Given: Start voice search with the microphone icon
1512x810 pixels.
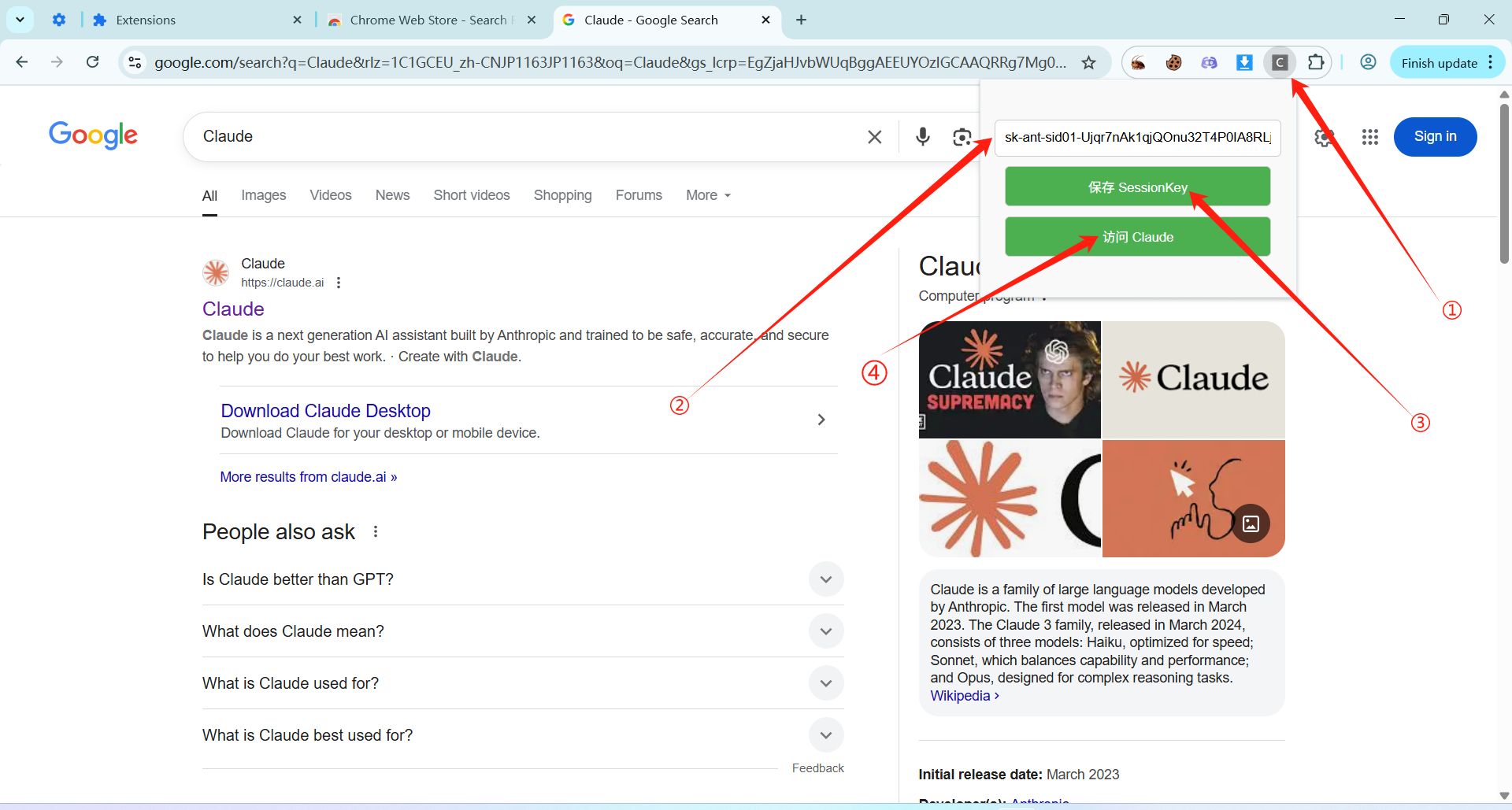Looking at the screenshot, I should (x=922, y=137).
